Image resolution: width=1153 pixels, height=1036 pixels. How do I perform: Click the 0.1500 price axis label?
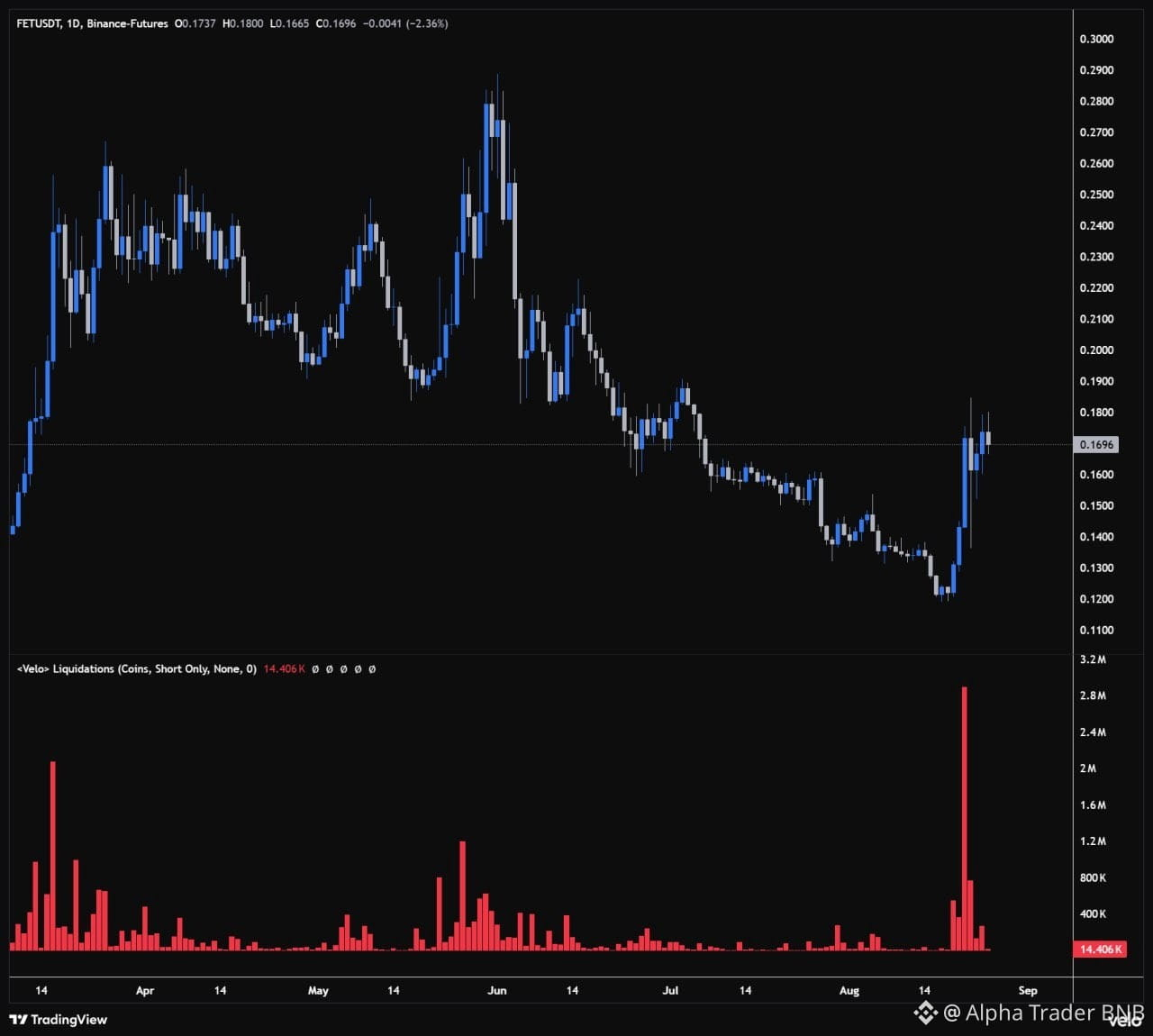(x=1096, y=505)
